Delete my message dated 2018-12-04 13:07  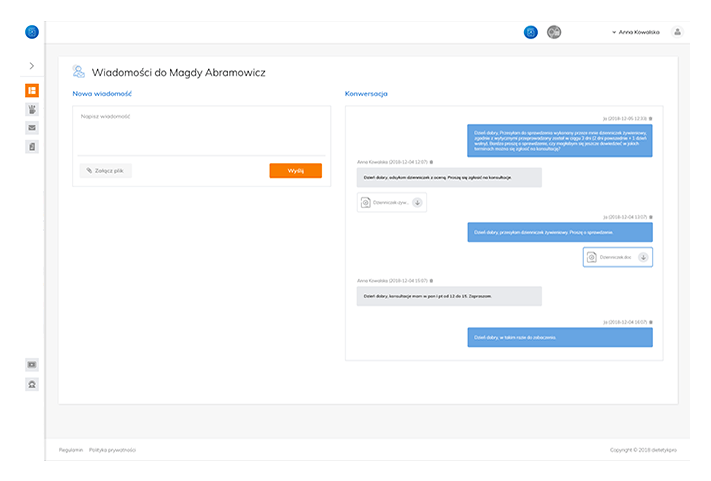pos(651,217)
